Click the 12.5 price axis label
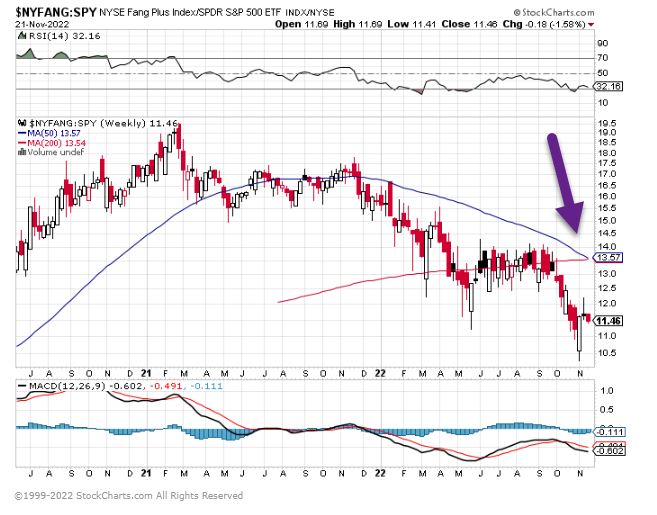This screenshot has height=515, width=657. coord(607,288)
